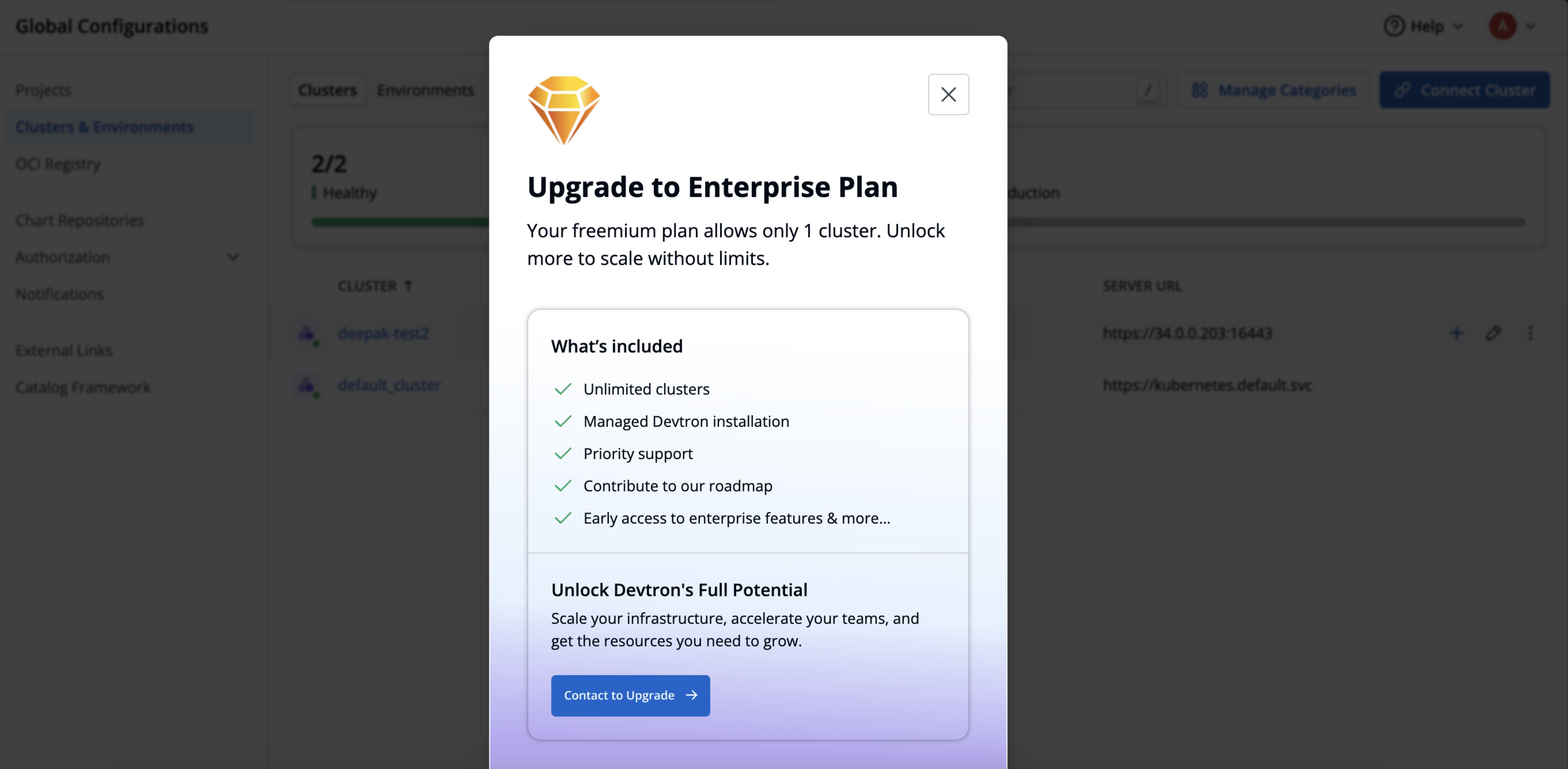Click the Contact to Upgrade button

pos(630,695)
